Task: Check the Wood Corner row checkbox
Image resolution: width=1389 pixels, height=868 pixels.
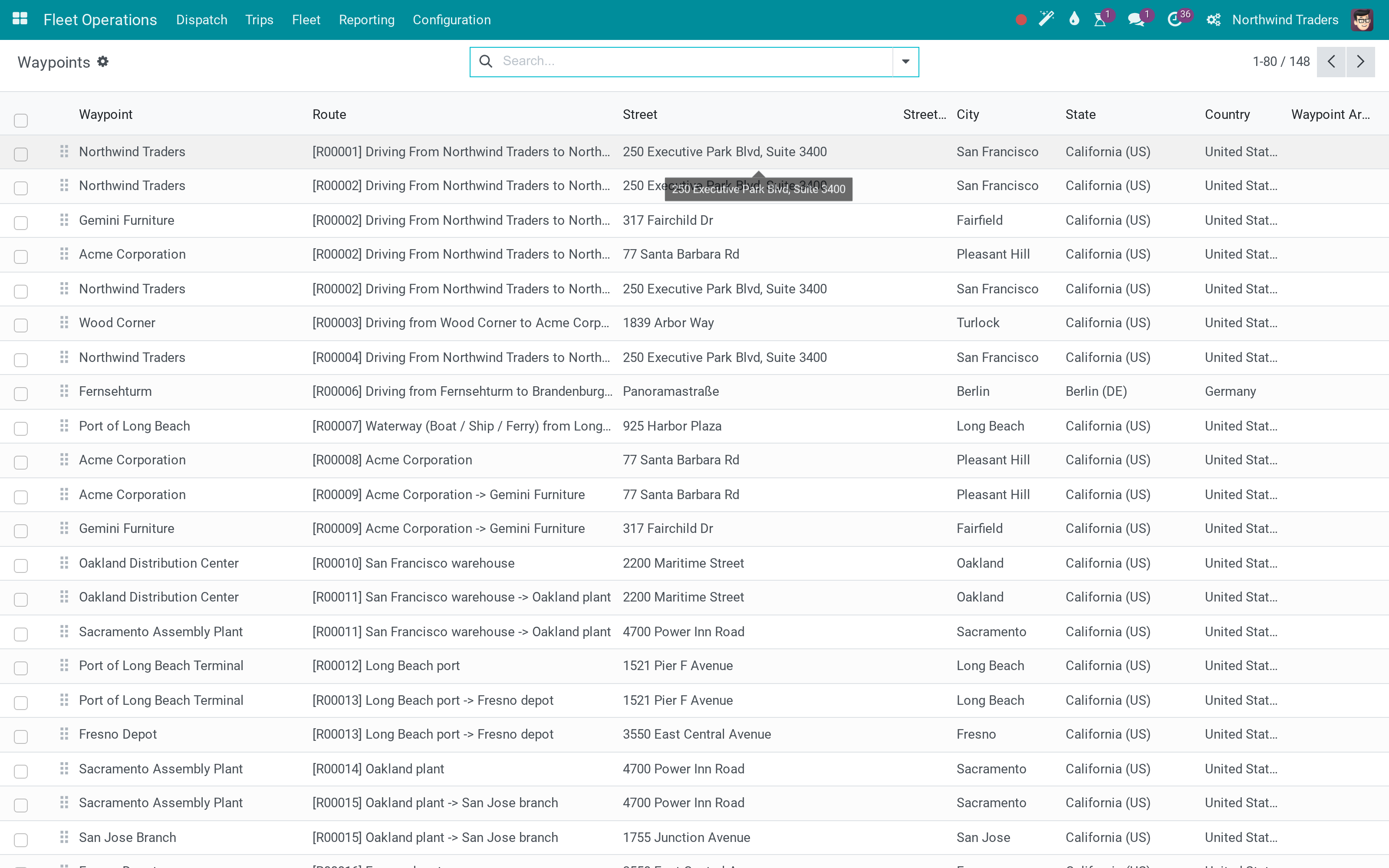Action: click(21, 325)
